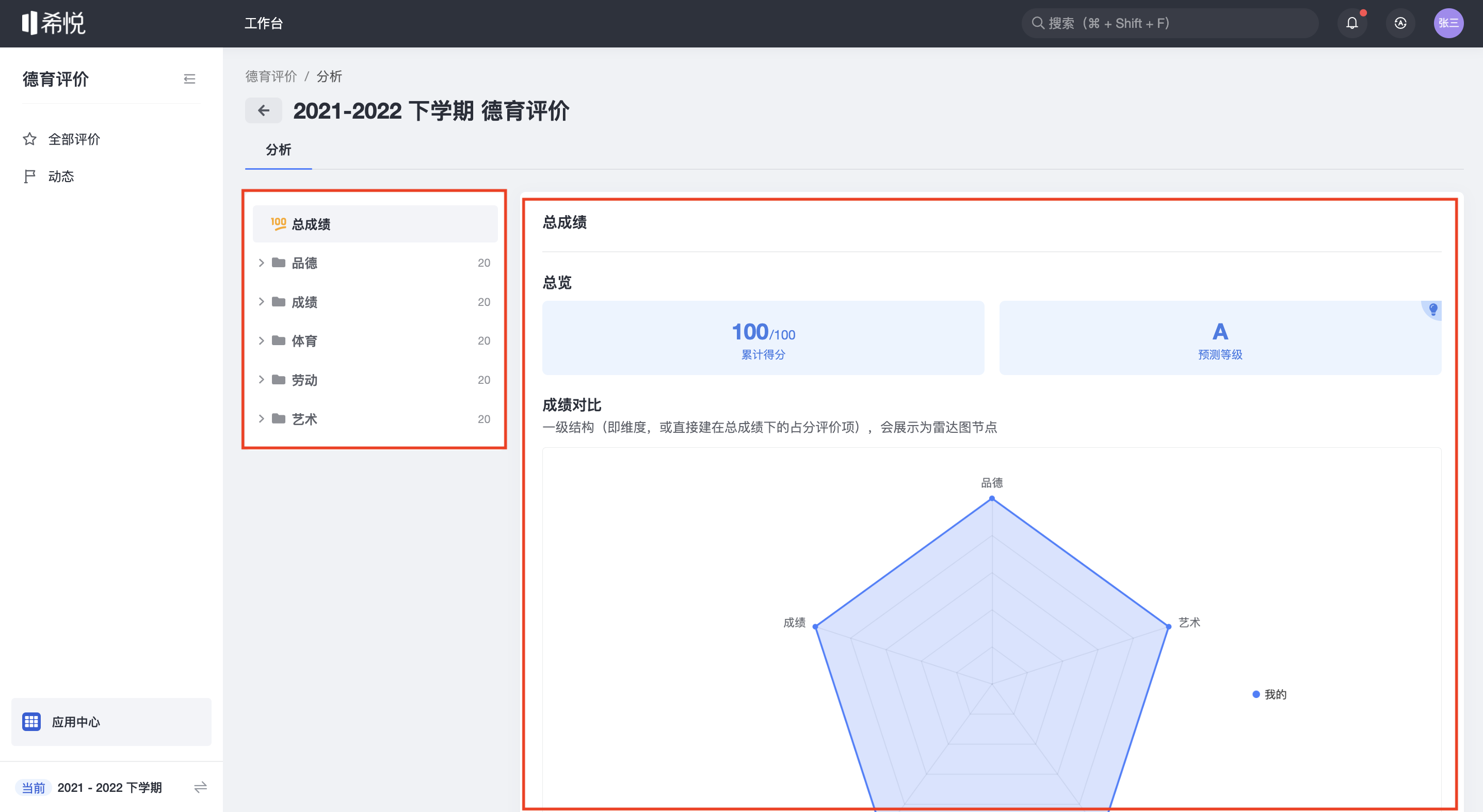Click the page title 2021-2022 下学期 德育评价
This screenshot has width=1483, height=812.
(431, 110)
